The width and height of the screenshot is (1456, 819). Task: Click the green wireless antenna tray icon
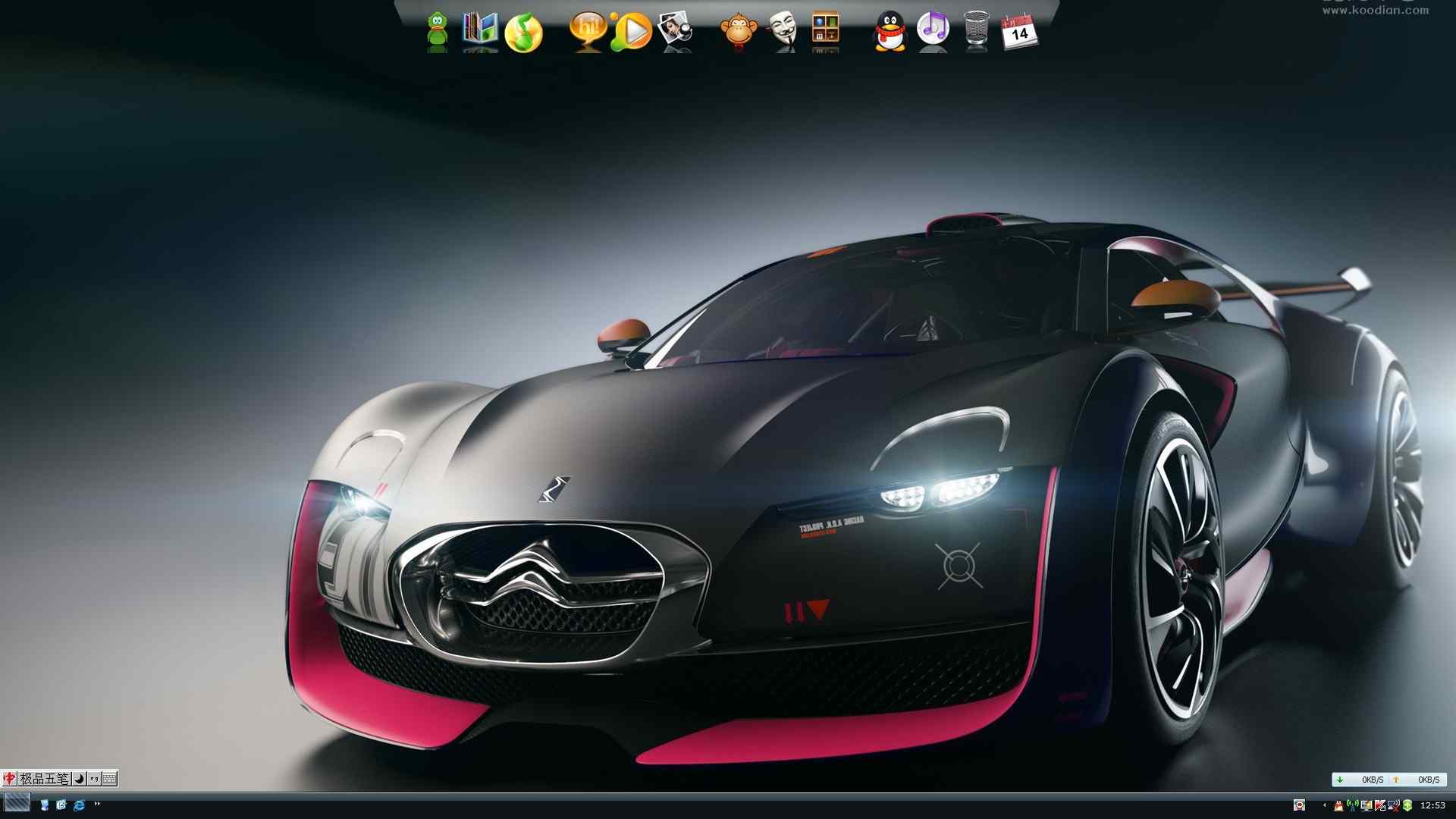click(1353, 805)
